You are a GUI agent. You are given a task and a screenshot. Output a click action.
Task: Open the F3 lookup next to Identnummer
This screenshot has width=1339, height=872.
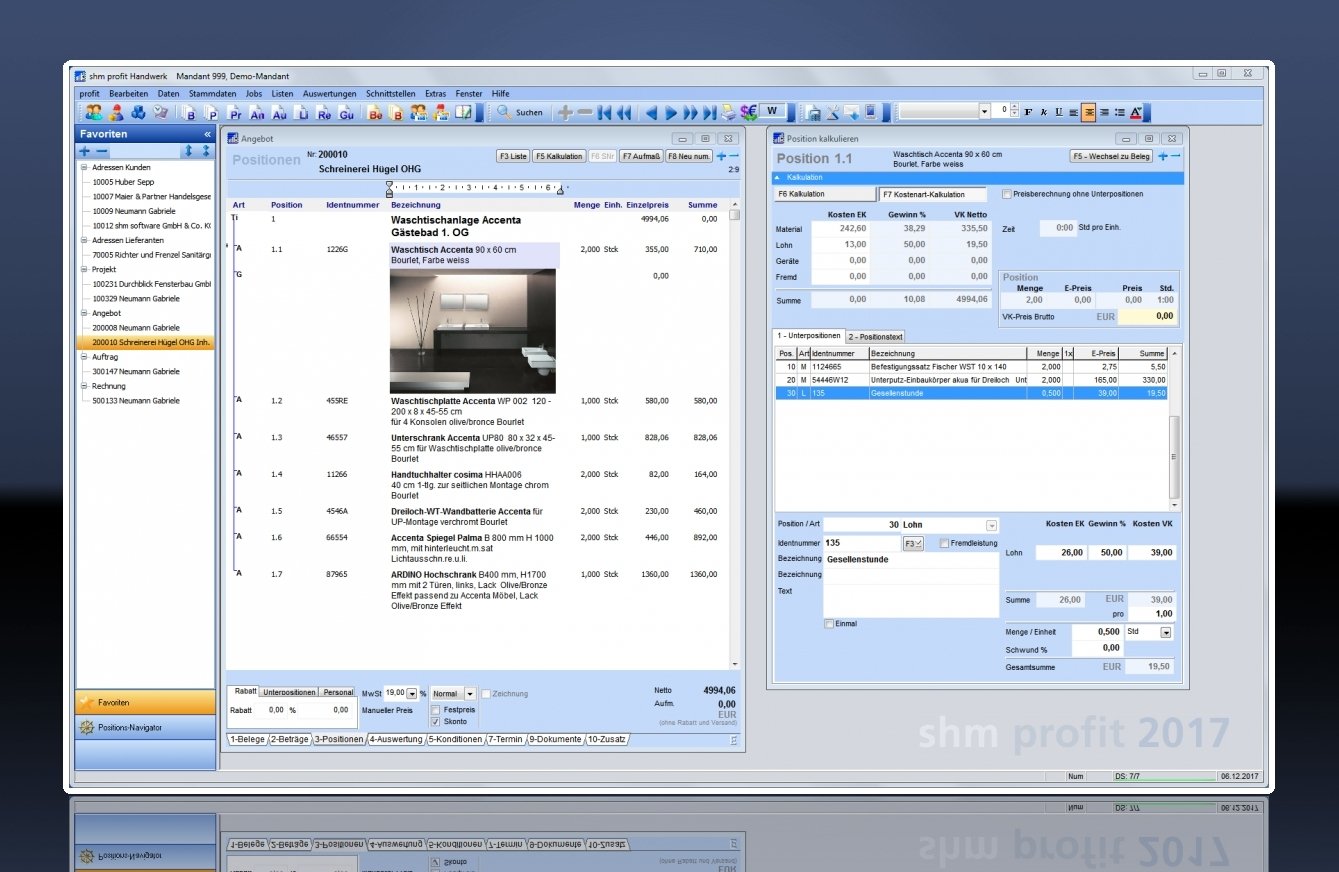pos(913,543)
